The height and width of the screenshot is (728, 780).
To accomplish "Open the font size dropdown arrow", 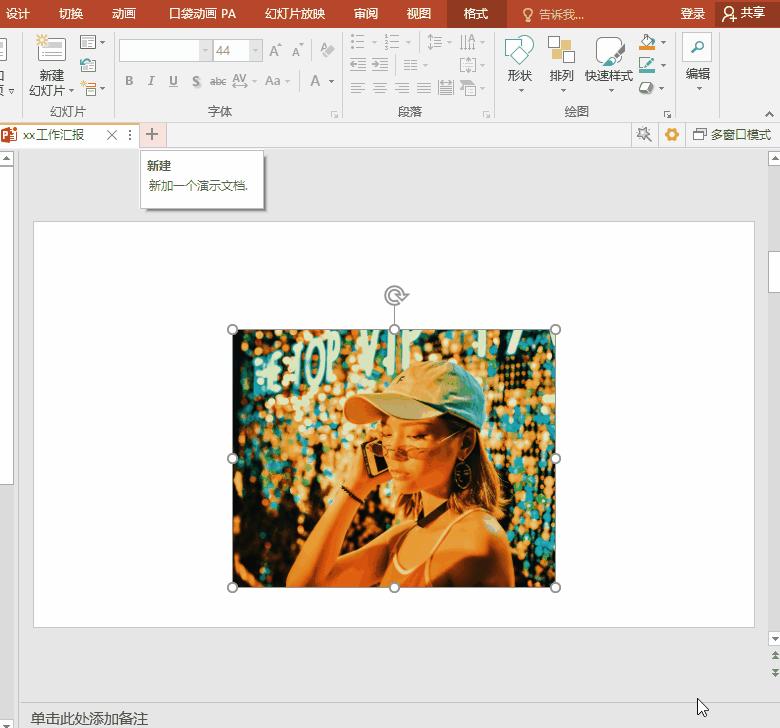I will pos(256,51).
